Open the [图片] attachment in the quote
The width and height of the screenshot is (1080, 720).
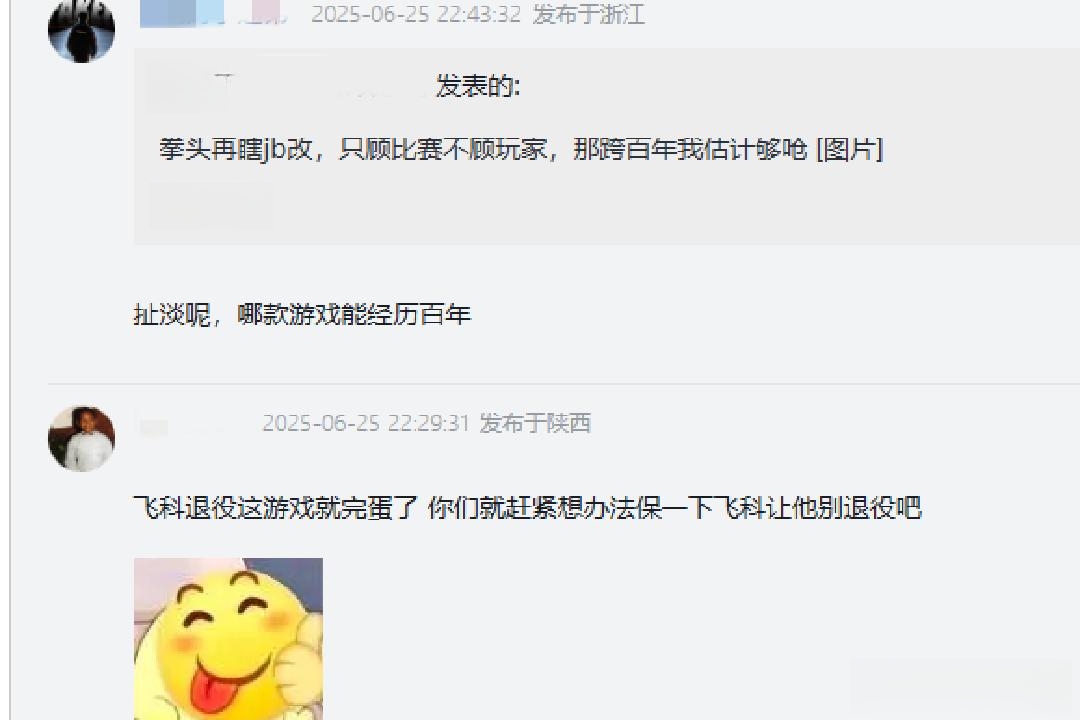(x=849, y=149)
